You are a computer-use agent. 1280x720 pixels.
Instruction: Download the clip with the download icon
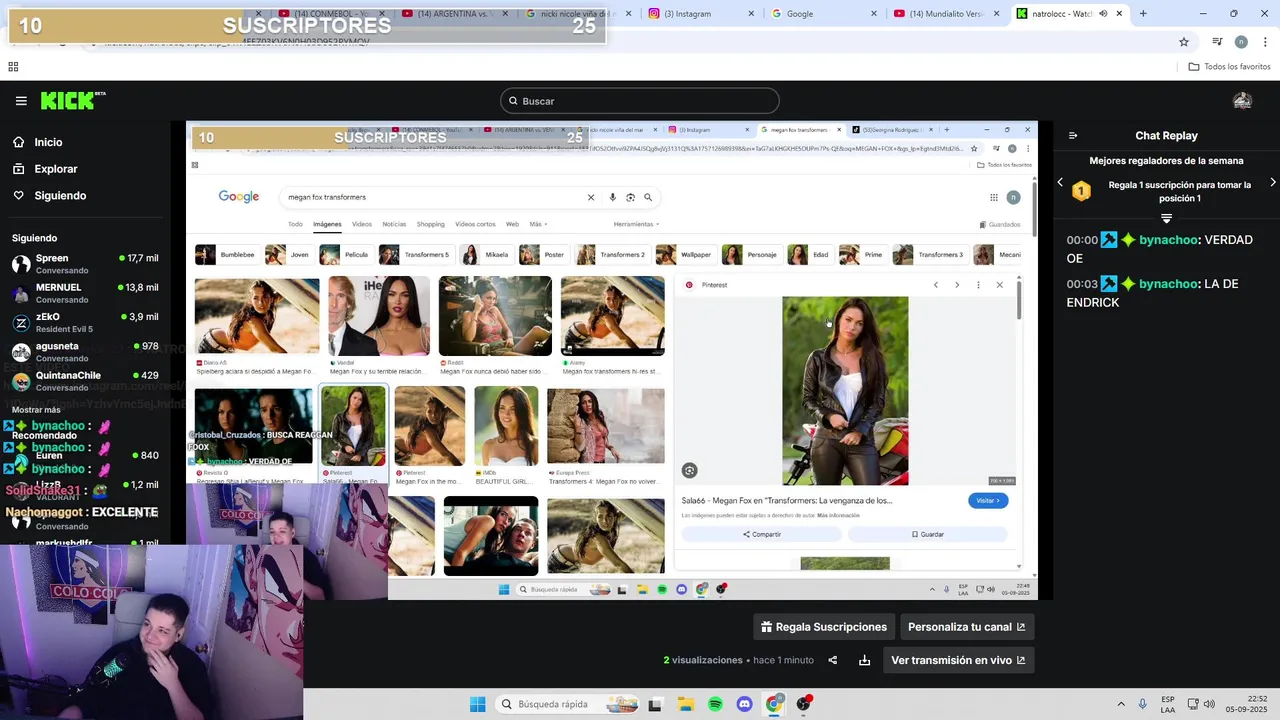pos(864,660)
